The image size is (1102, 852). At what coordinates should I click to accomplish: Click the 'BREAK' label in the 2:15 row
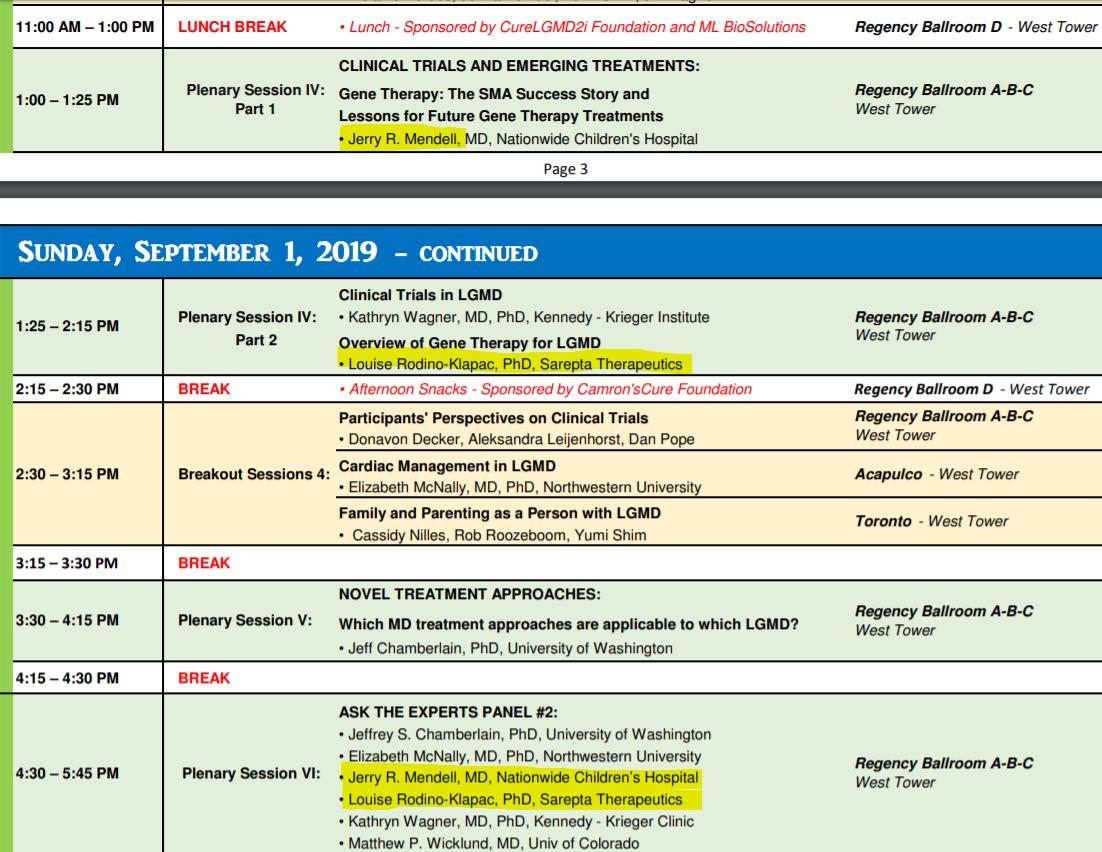pyautogui.click(x=204, y=389)
